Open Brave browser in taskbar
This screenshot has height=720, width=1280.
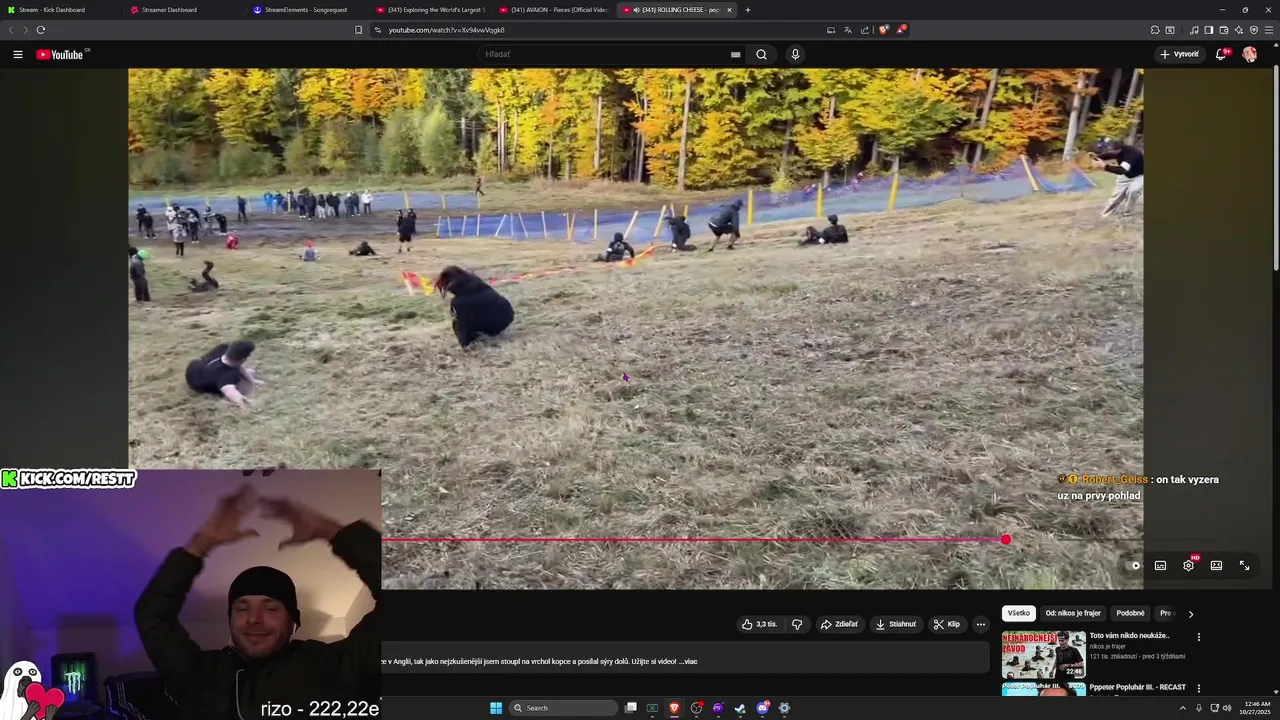click(x=674, y=708)
